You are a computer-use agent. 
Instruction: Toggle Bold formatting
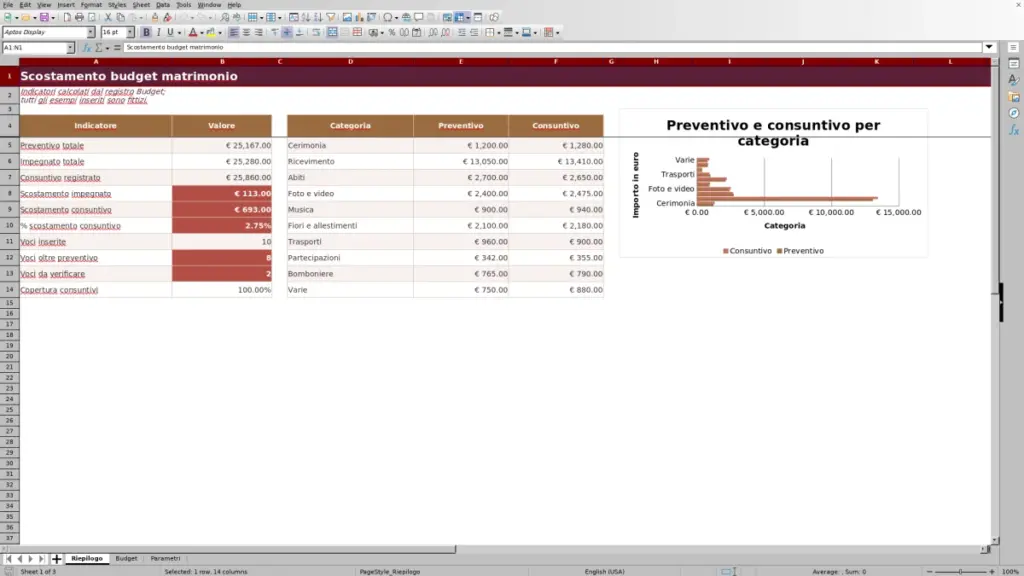[146, 33]
